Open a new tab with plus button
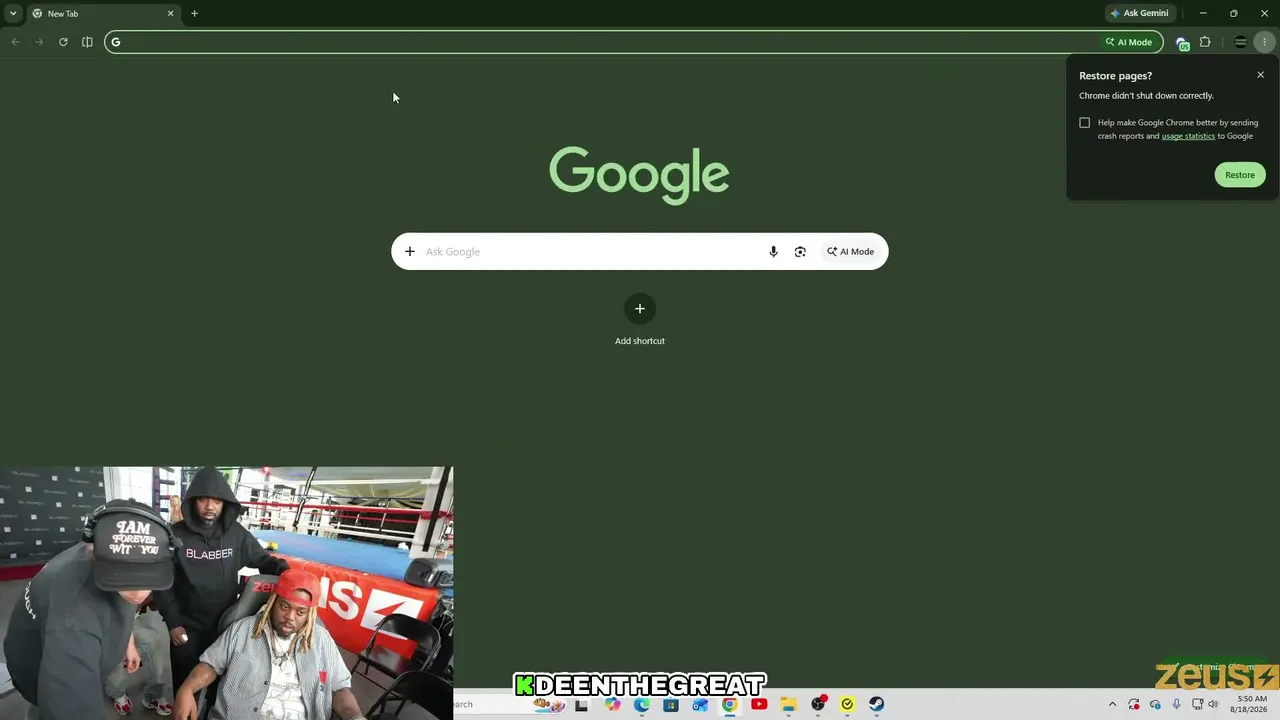The width and height of the screenshot is (1280, 720). (x=194, y=14)
